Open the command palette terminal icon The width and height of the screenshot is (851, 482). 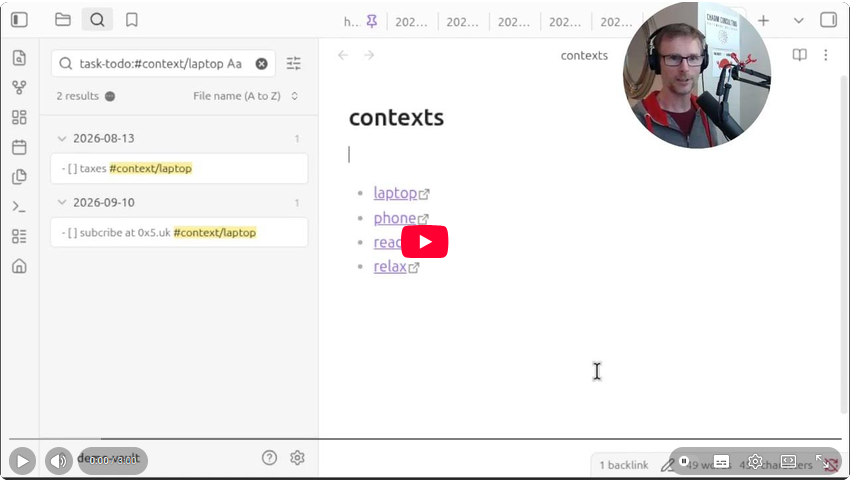[x=20, y=206]
